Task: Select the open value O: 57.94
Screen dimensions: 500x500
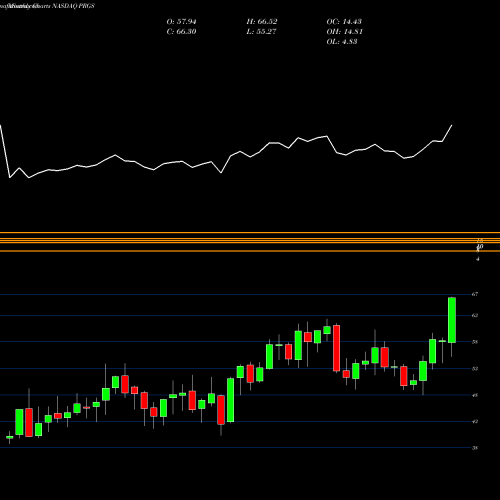Action: [x=181, y=22]
